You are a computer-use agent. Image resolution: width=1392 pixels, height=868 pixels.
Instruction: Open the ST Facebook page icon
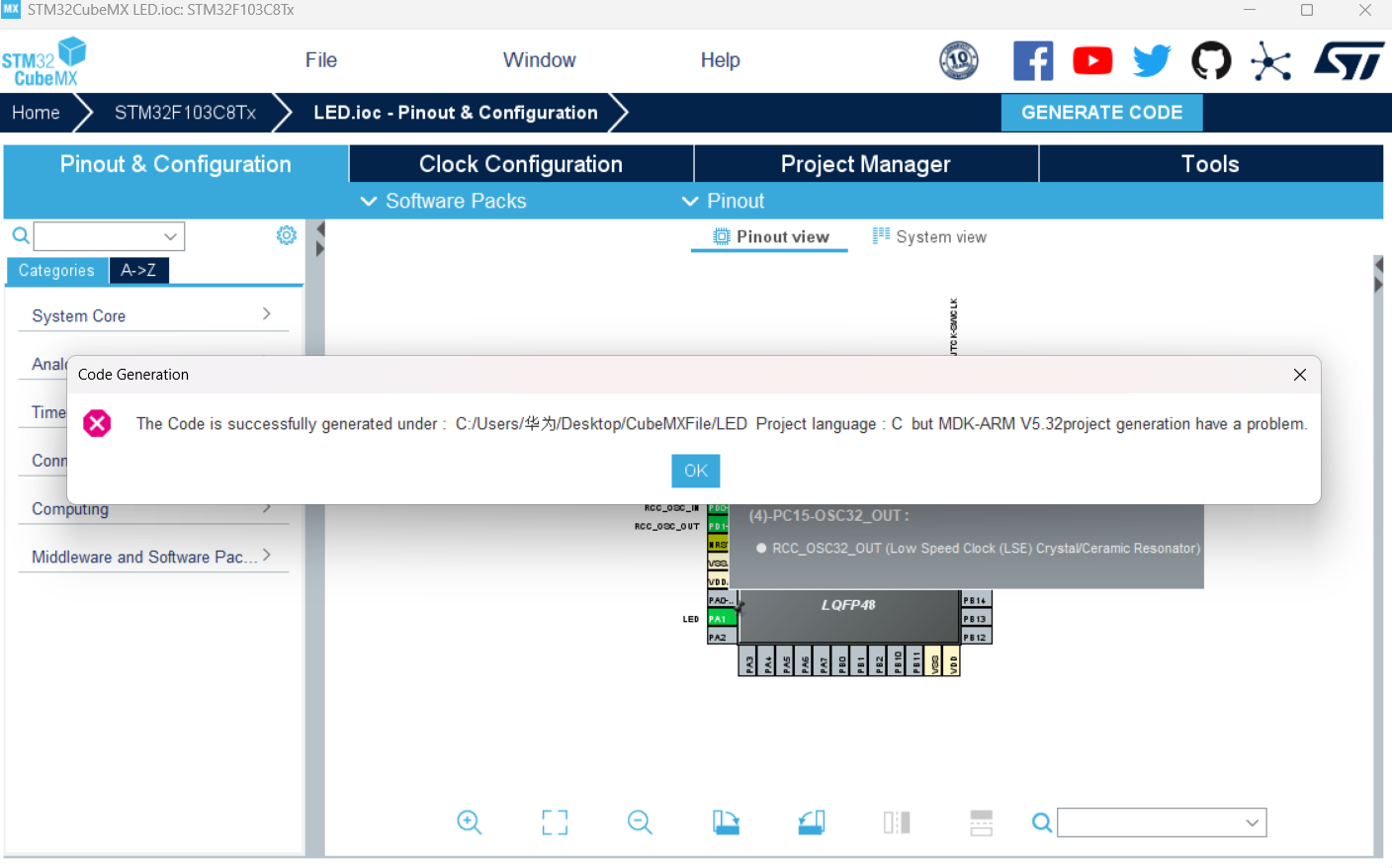1033,61
